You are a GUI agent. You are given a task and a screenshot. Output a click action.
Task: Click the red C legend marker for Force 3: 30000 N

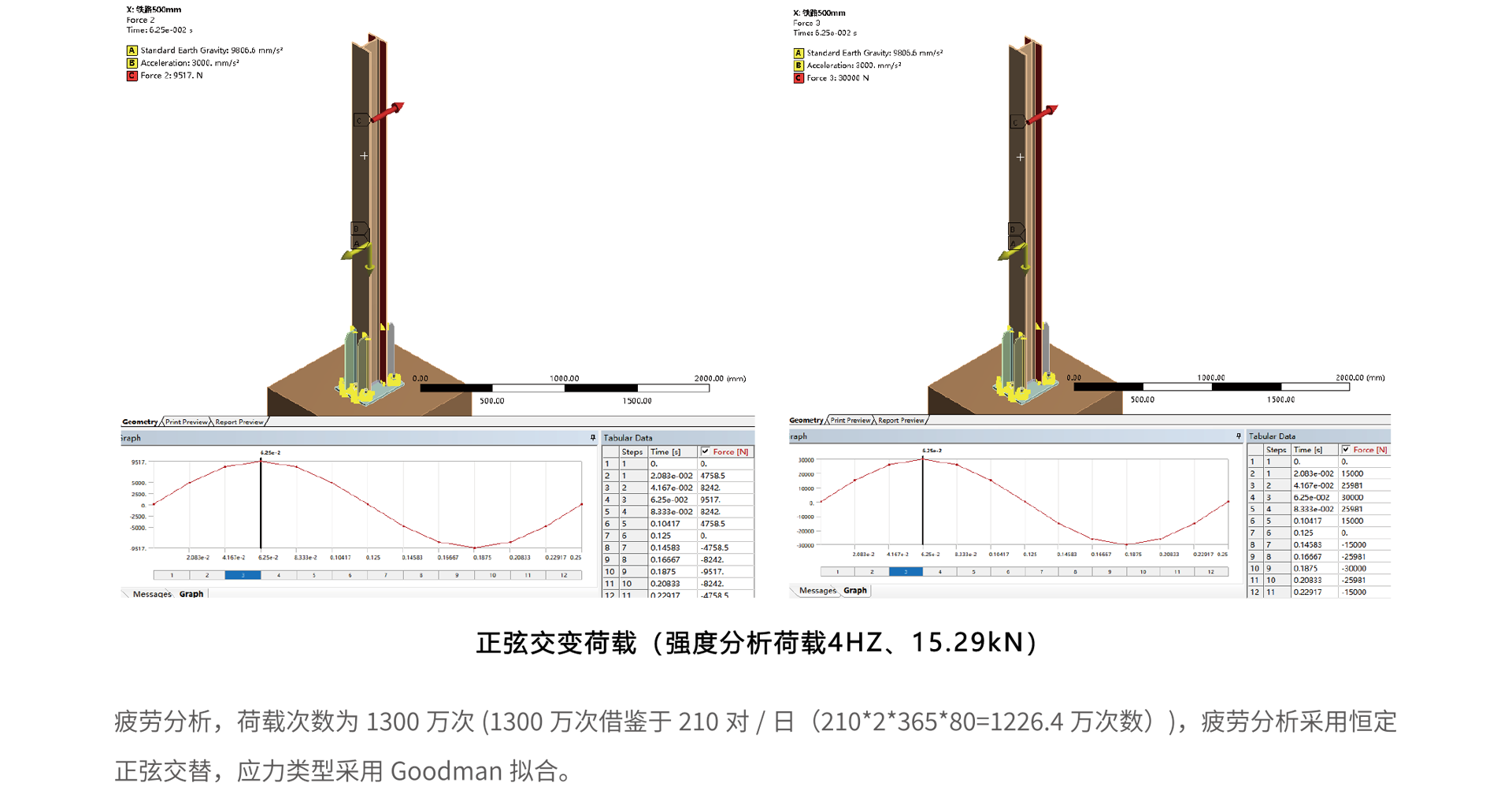click(799, 78)
